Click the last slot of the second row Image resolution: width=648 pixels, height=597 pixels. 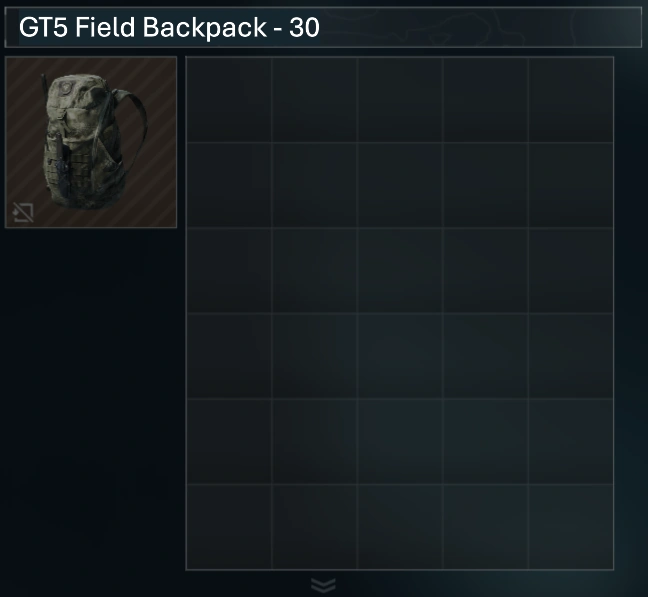coord(571,185)
